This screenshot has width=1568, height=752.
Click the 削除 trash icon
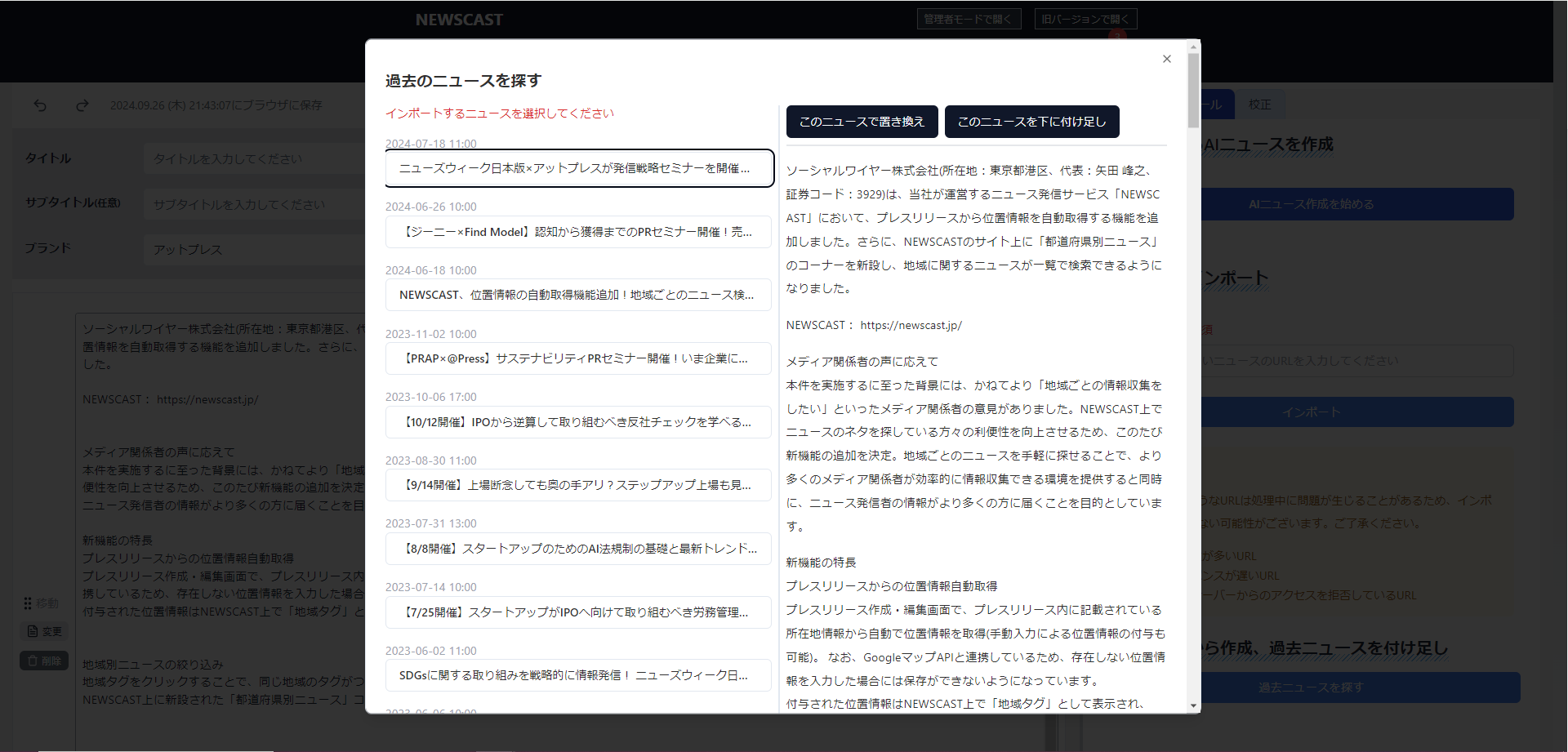point(31,661)
